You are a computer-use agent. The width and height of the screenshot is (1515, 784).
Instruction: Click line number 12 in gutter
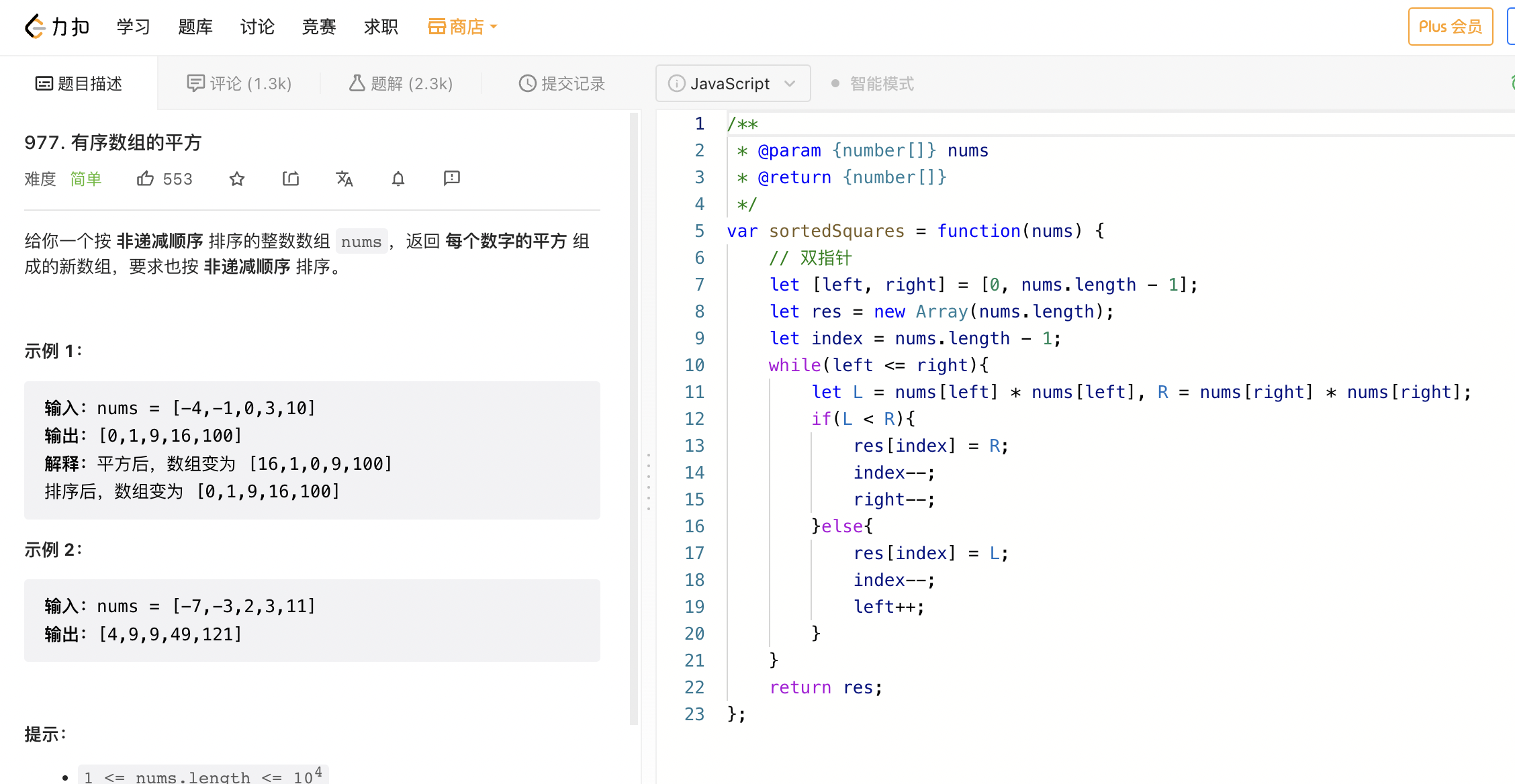(694, 419)
